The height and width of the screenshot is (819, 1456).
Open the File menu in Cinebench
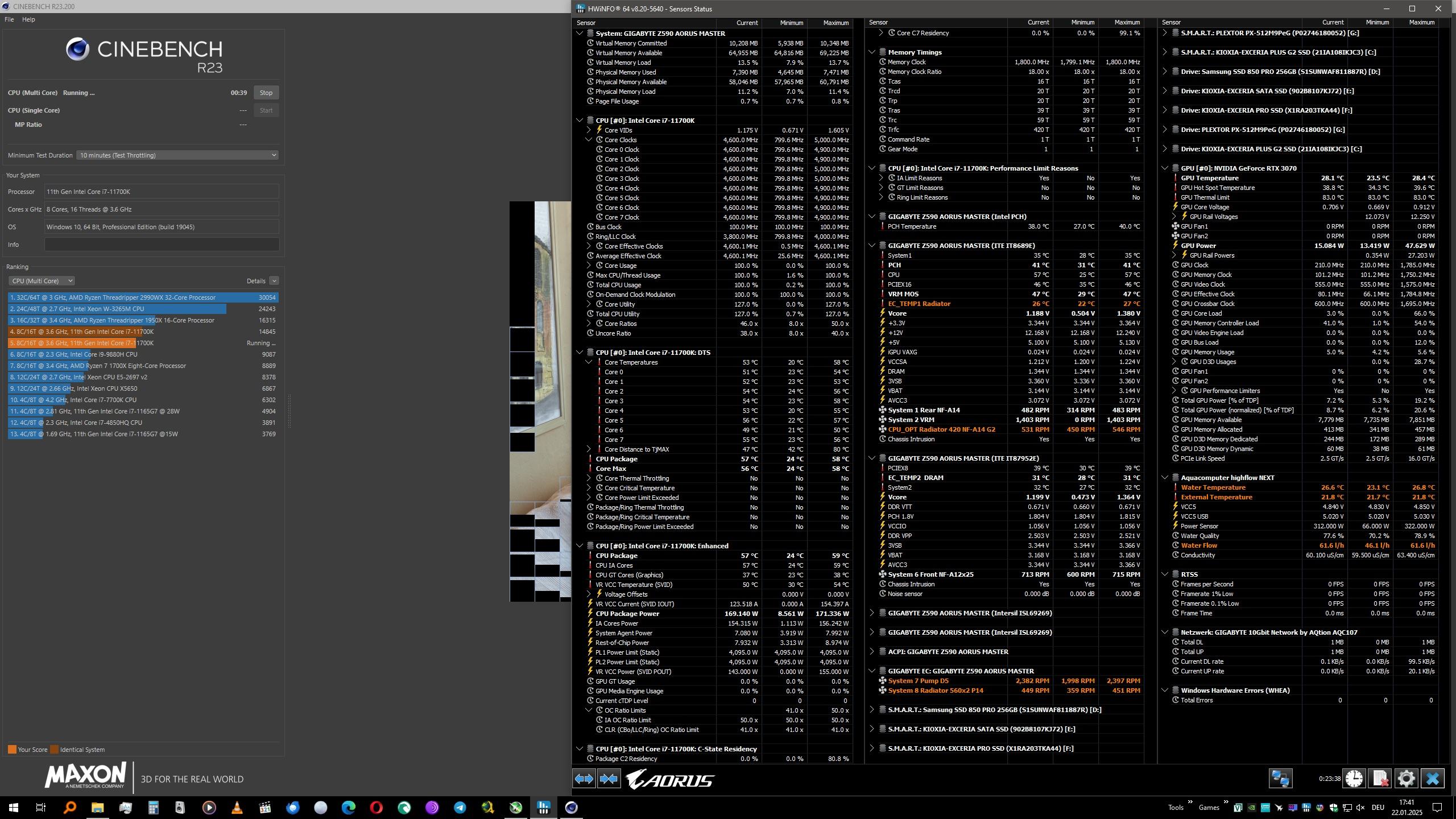(9, 19)
